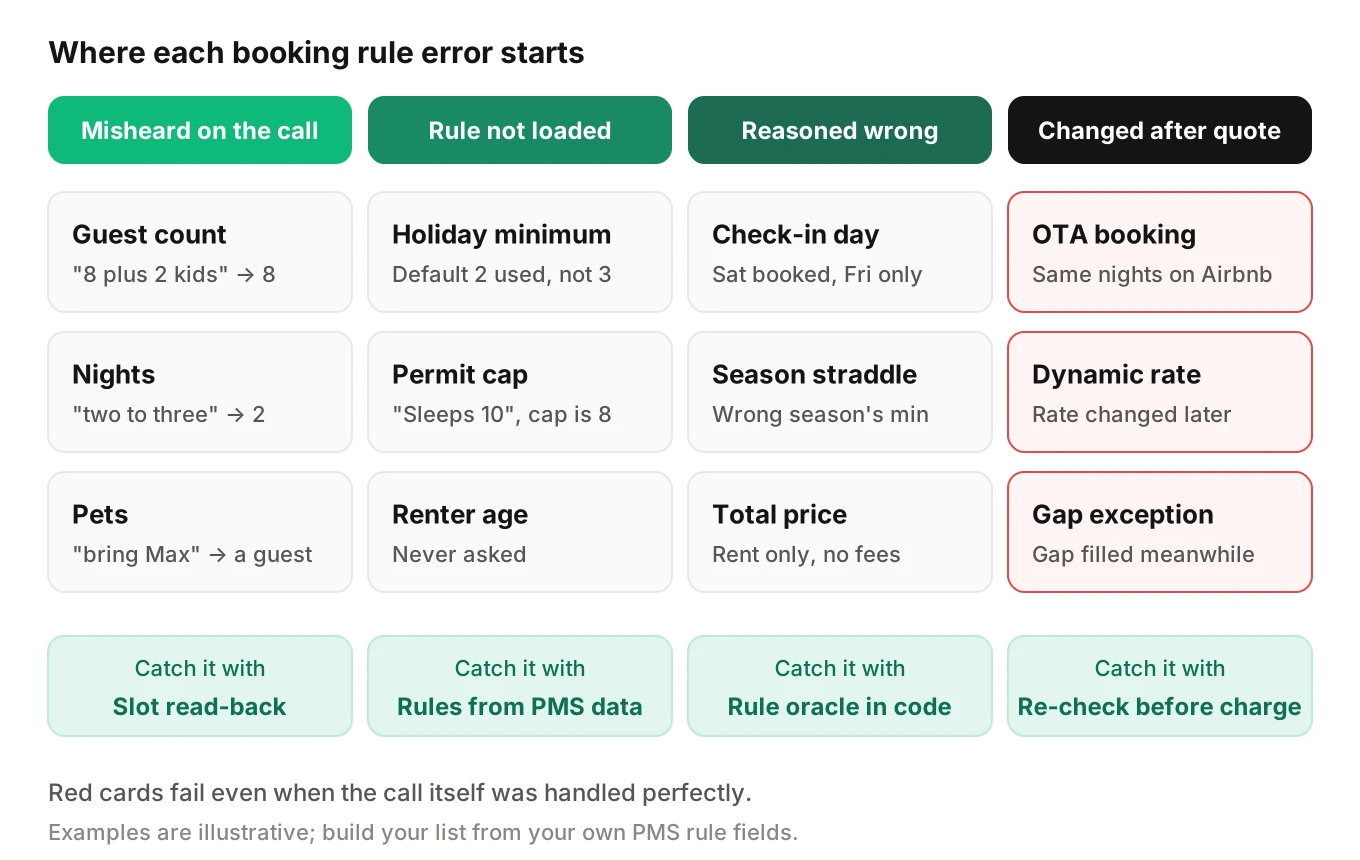Click the text '"bring Max" → a guest'
The width and height of the screenshot is (1360, 860).
192,554
